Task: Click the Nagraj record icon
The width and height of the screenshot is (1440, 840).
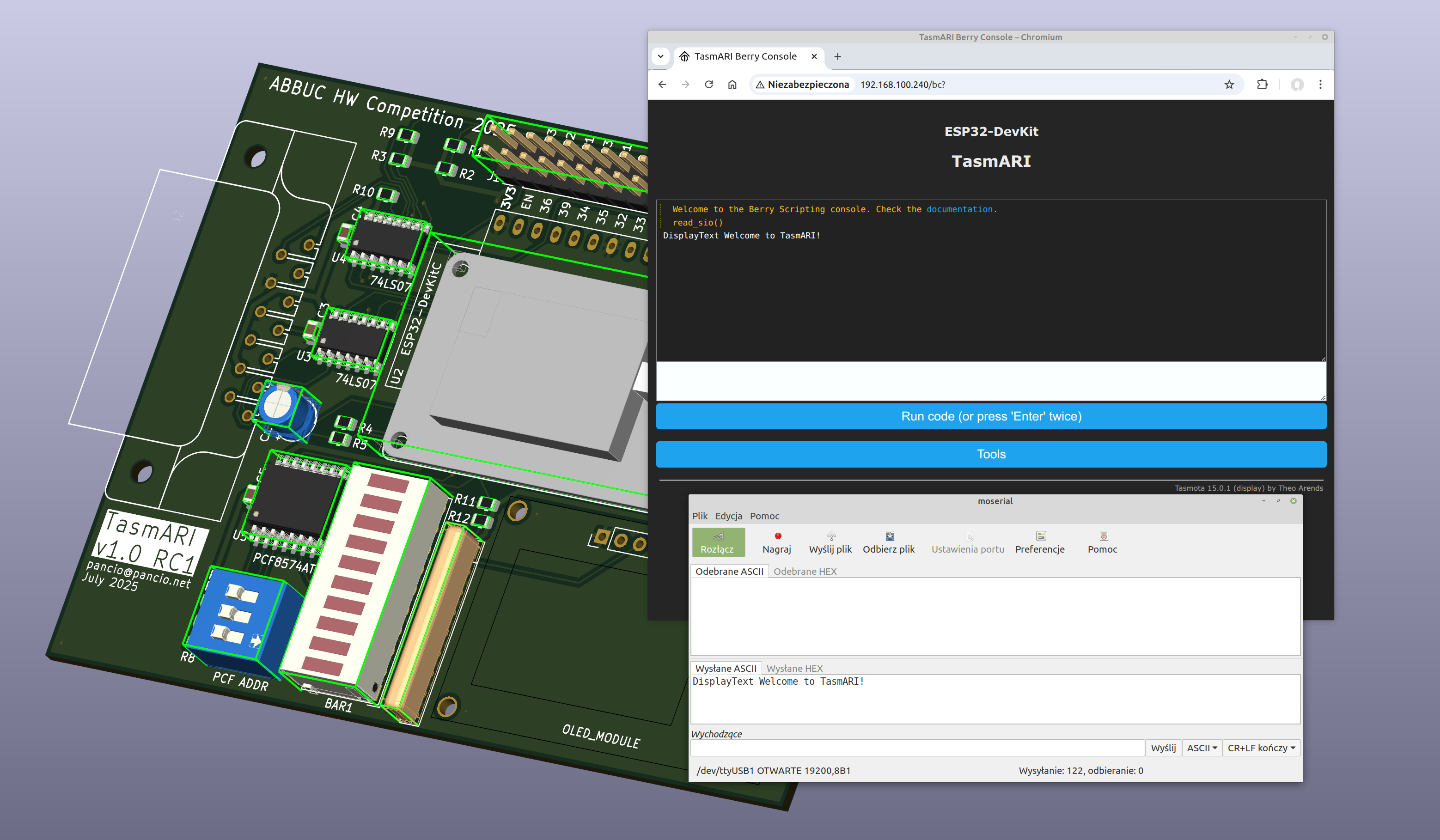Action: point(777,536)
